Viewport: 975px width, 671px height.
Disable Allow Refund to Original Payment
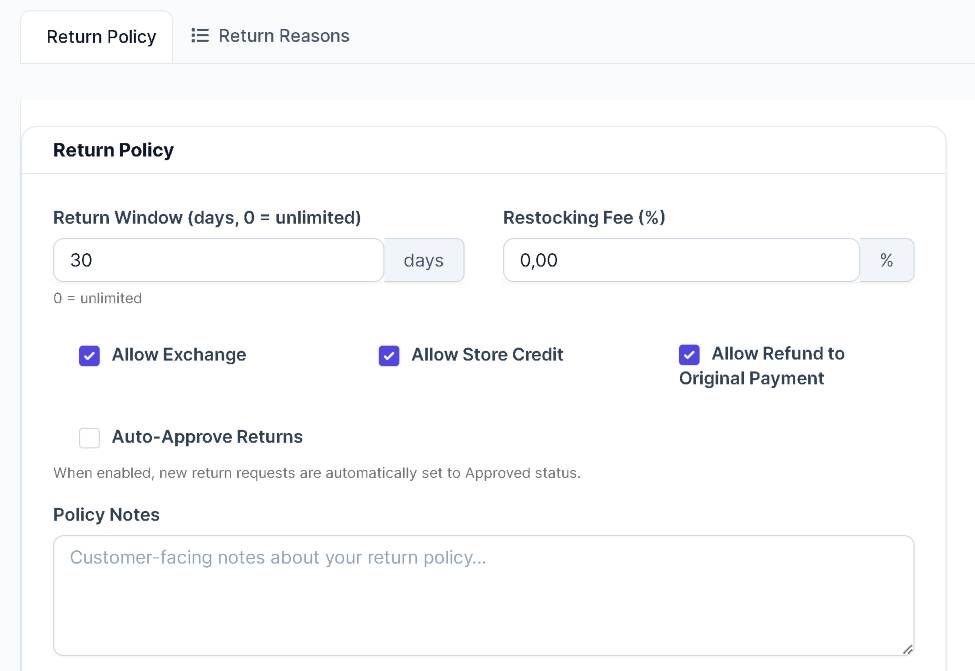(689, 354)
